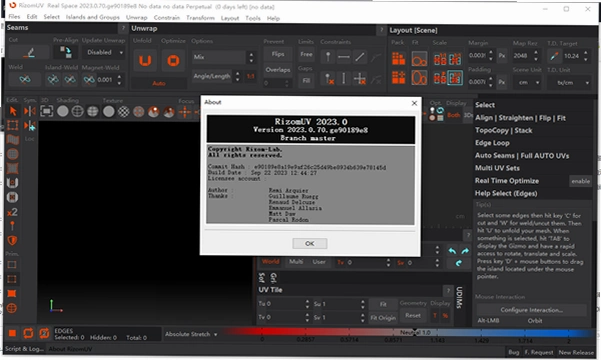Click the checker texture icon
Screen dimensions: 601x360
point(123,112)
